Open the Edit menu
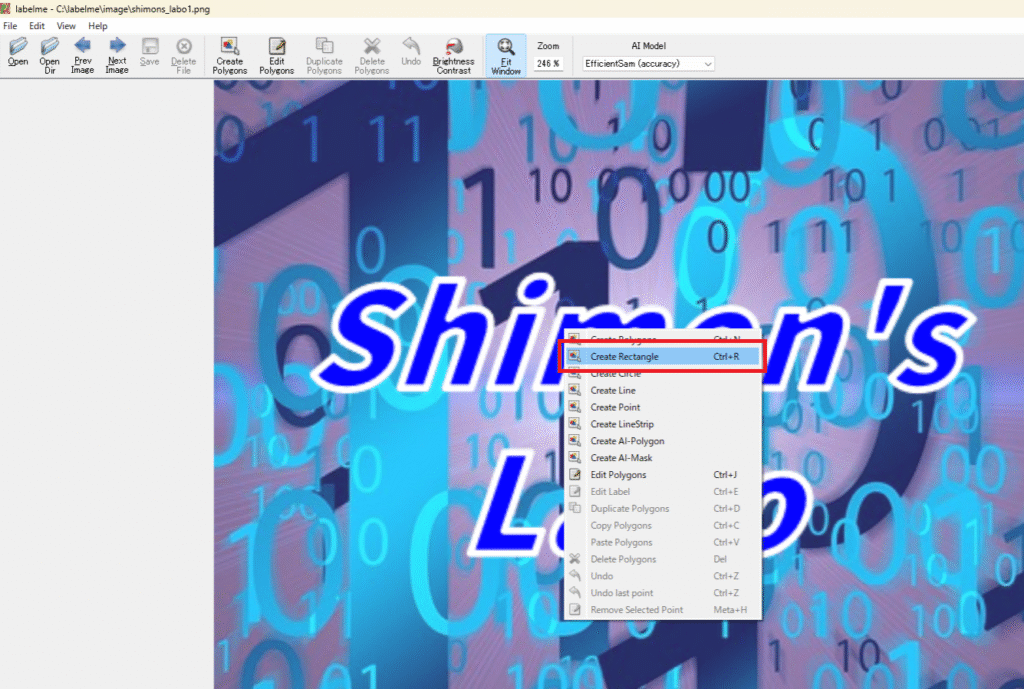 [x=37, y=26]
